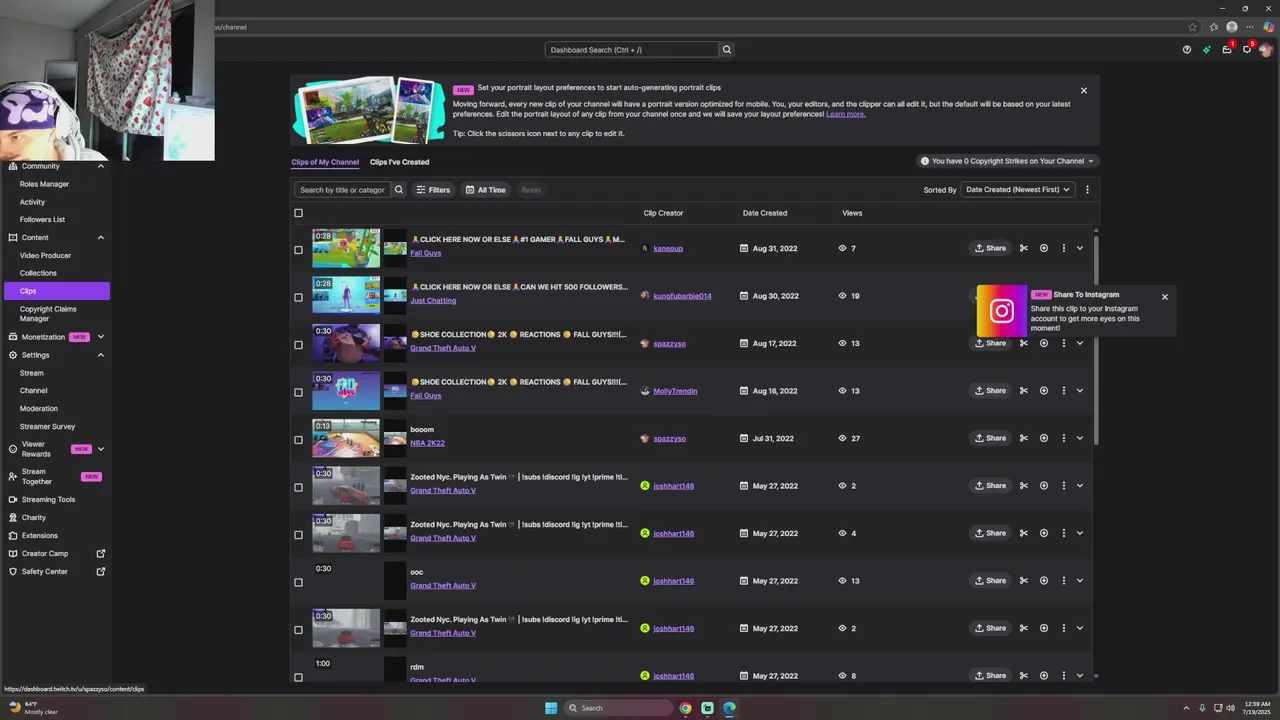Screen dimensions: 1280x720
Task: Open the Windows Start button
Action: [x=551, y=708]
